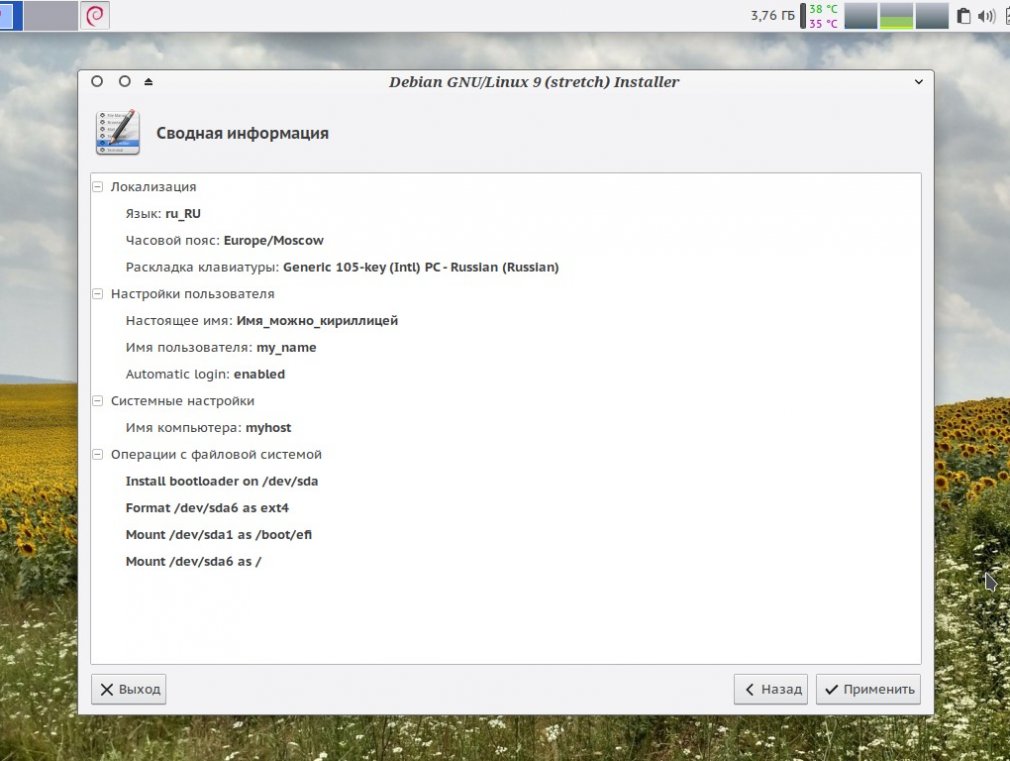1010x761 pixels.
Task: Select the Настройки пользователя heading label
Action: coord(193,294)
